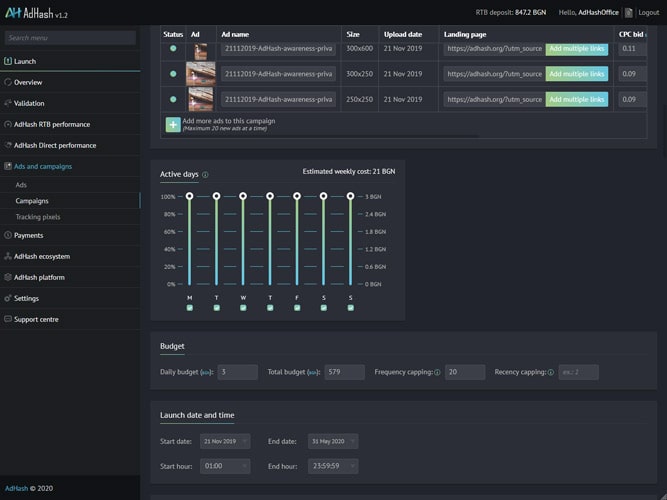This screenshot has width=667, height=500.
Task: Click the Settings gear icon in sidebar
Action: coord(8,298)
